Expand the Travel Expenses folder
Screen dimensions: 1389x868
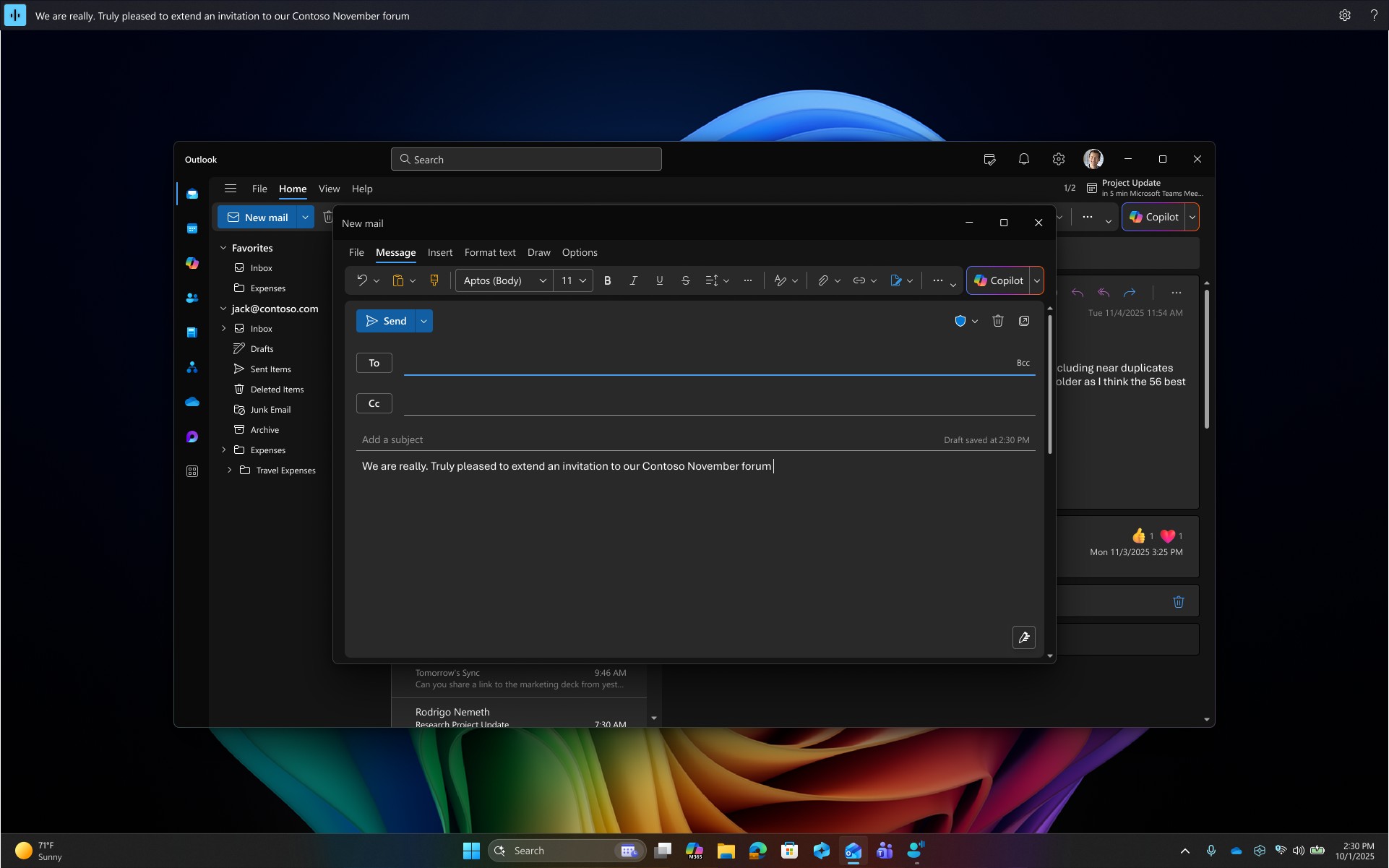pos(229,470)
